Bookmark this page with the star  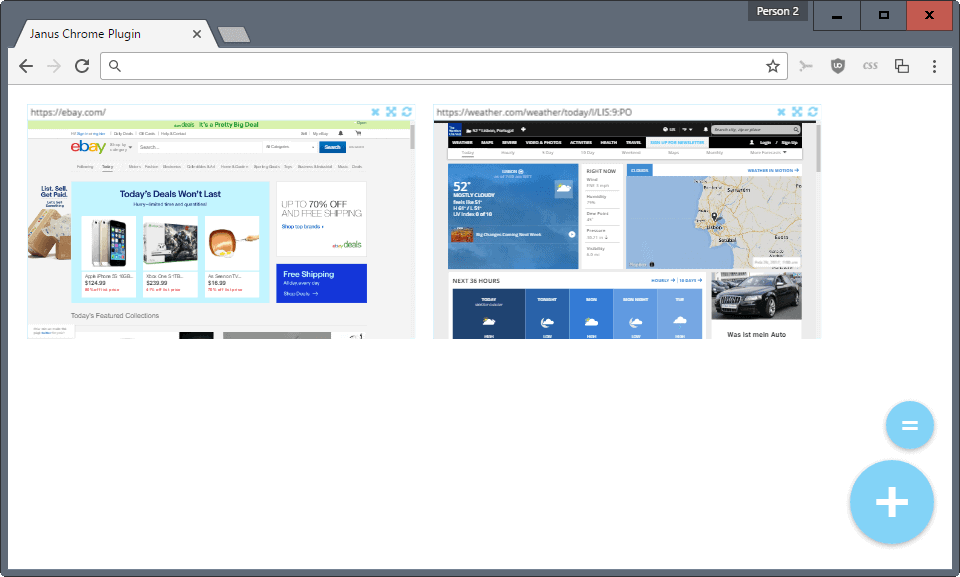(772, 66)
